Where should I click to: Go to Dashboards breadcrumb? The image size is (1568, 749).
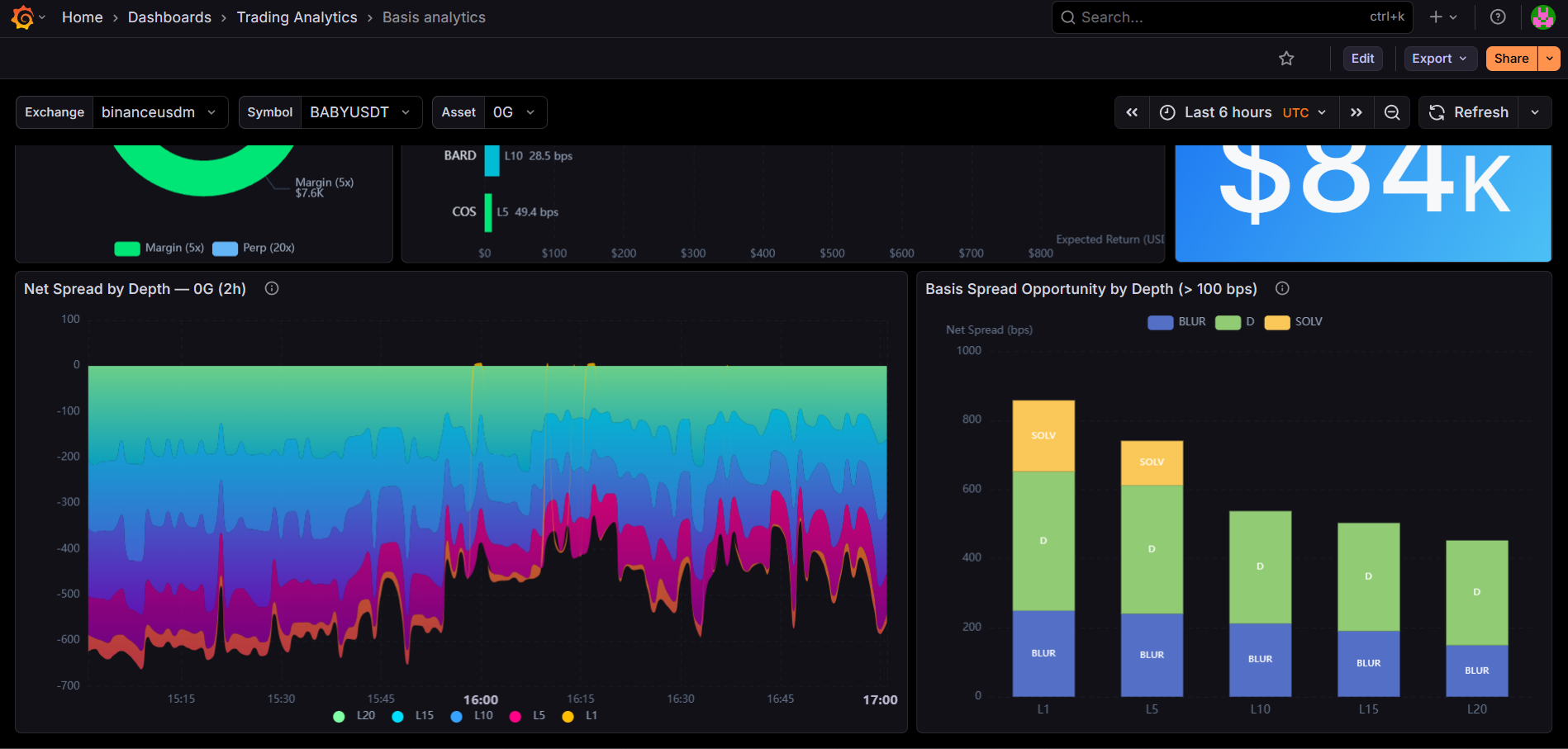(169, 17)
